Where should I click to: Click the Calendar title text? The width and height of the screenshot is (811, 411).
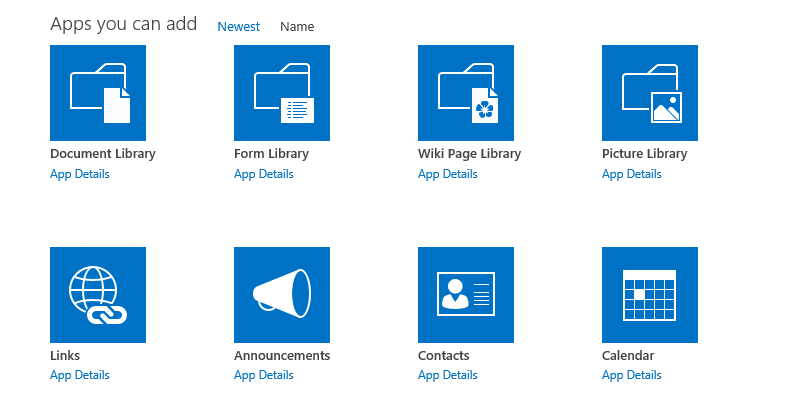tap(628, 356)
